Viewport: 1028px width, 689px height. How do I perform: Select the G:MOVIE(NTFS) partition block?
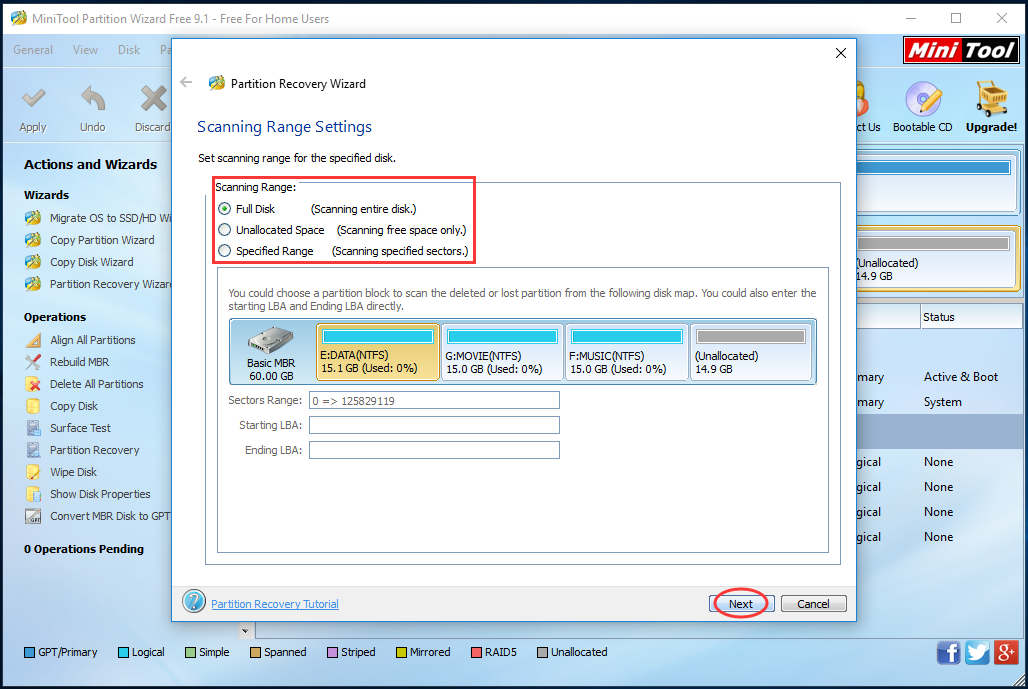tap(502, 353)
